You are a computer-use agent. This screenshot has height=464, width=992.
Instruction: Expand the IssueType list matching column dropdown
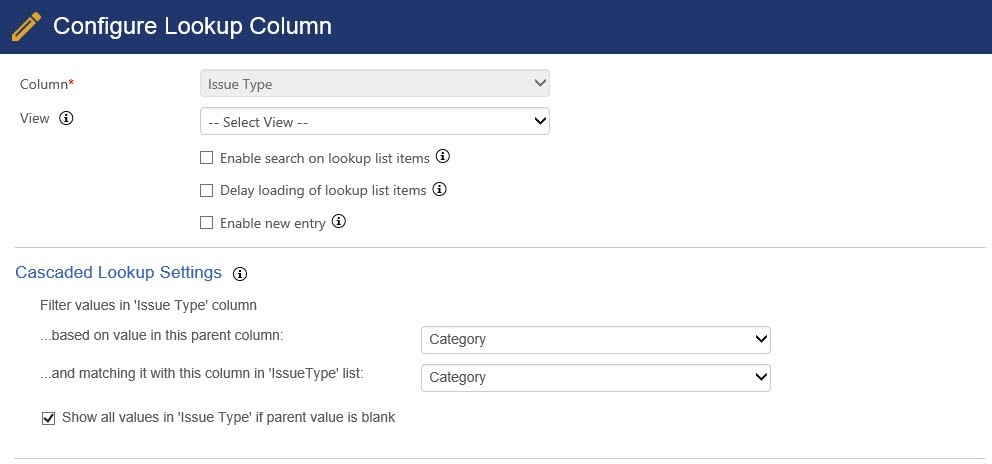pos(595,377)
